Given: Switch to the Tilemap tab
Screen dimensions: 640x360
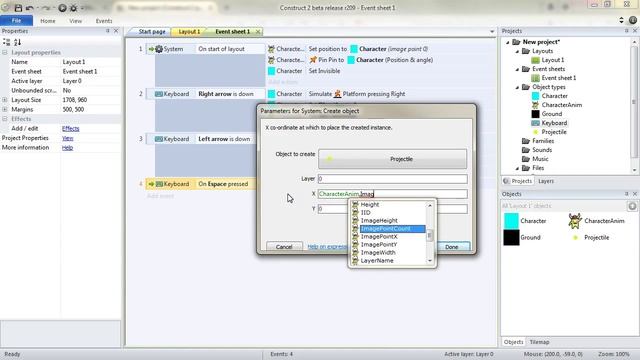Looking at the screenshot, I should pos(539,342).
